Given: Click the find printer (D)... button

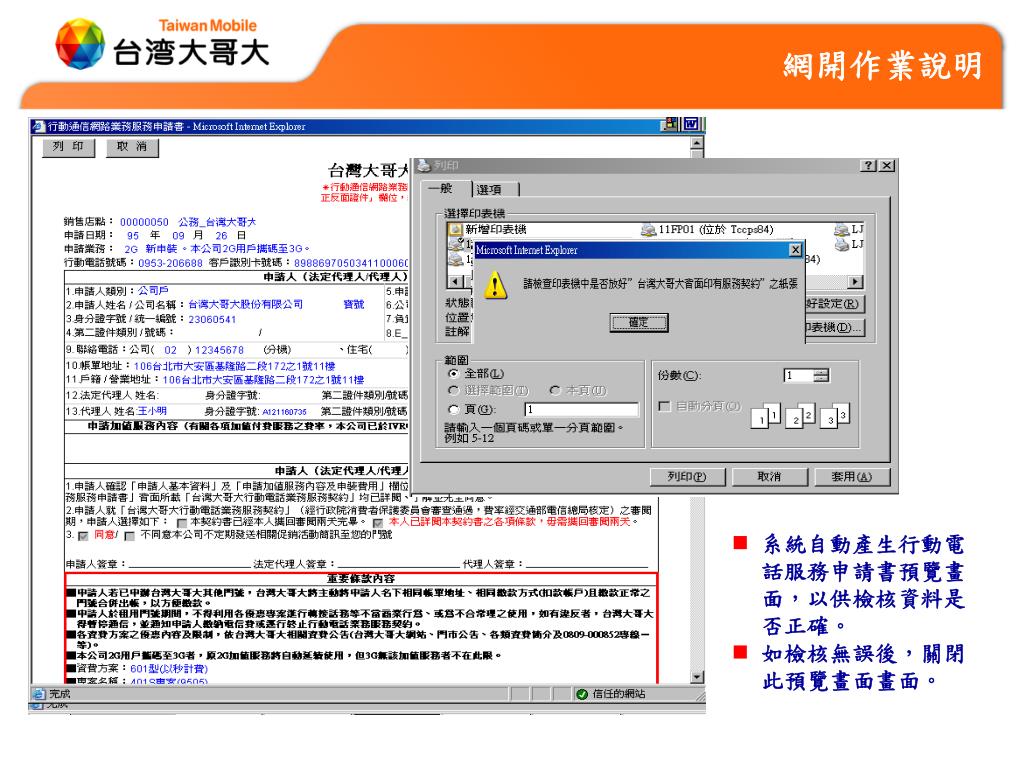Looking at the screenshot, I should (x=834, y=327).
